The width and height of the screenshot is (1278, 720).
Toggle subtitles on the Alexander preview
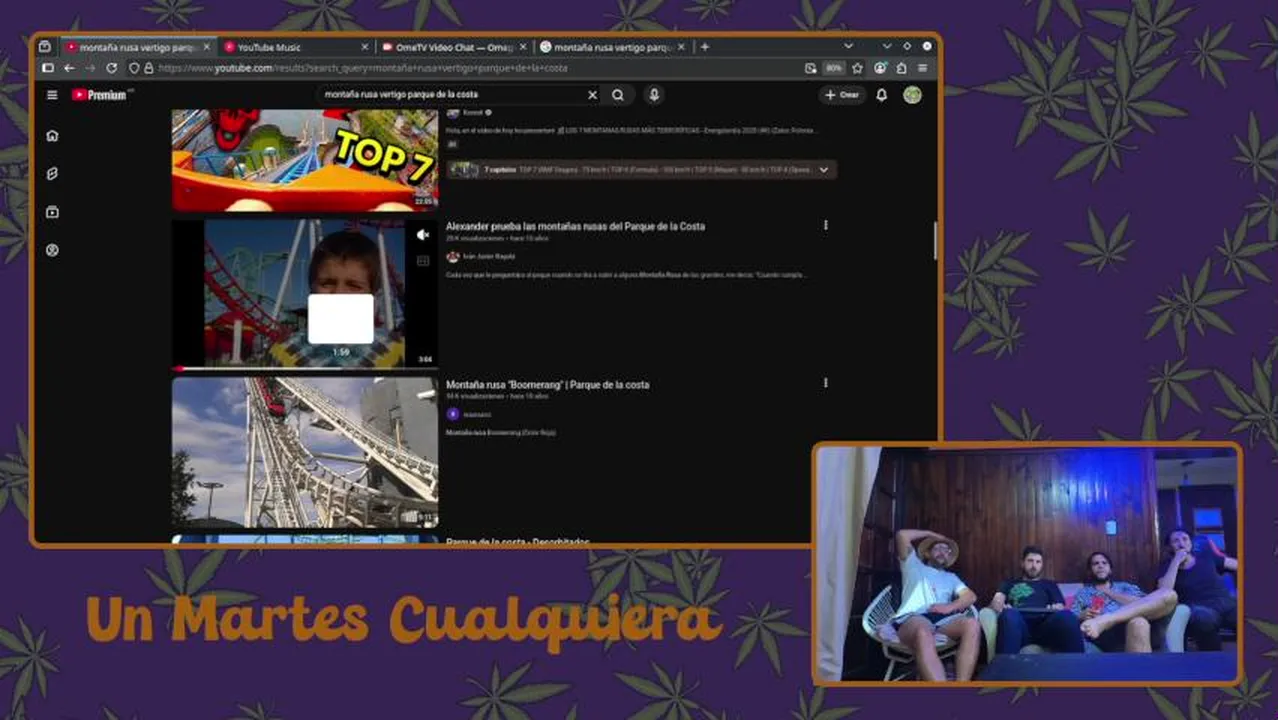(423, 260)
